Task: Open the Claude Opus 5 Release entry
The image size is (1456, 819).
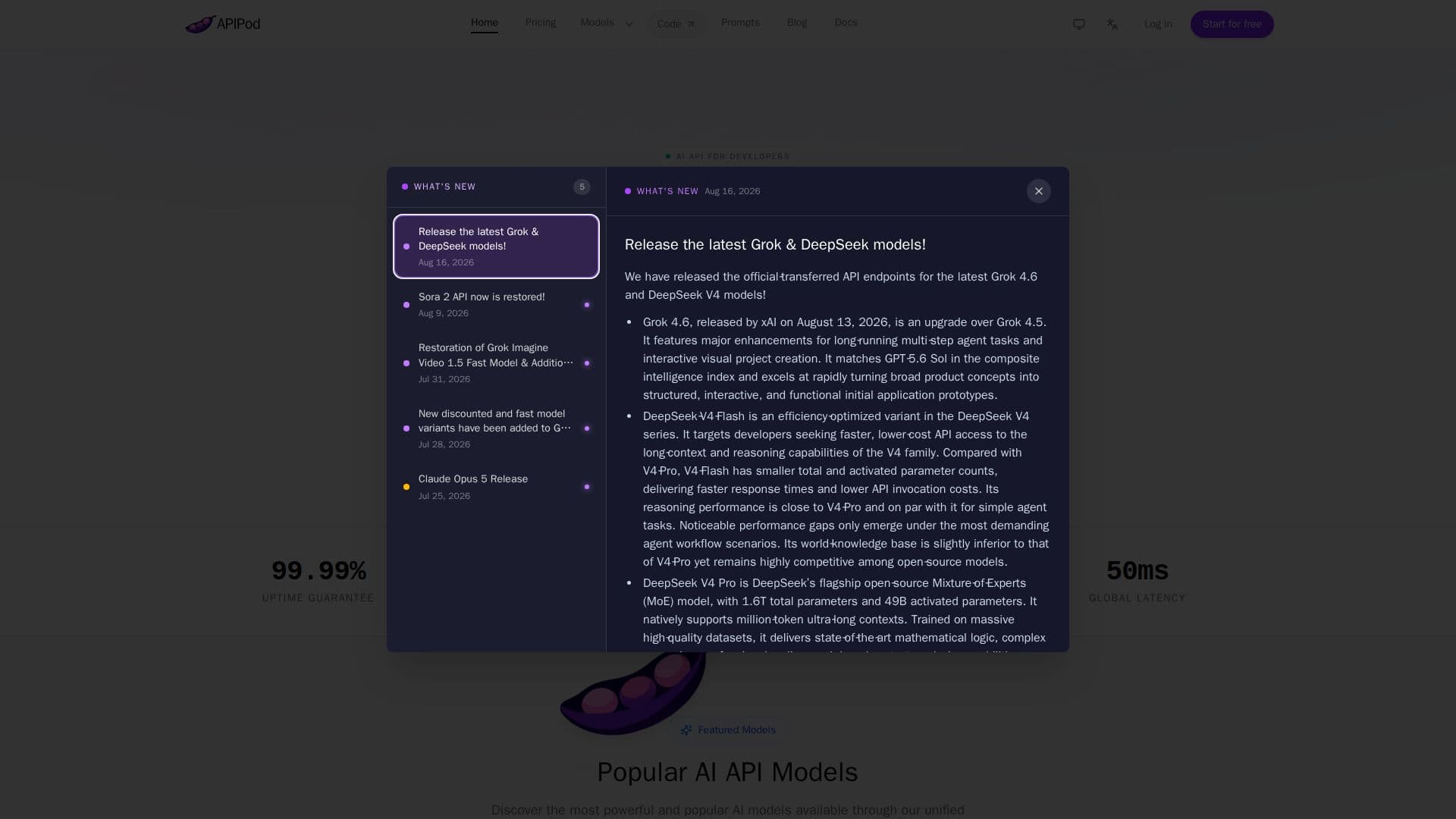Action: pos(496,487)
